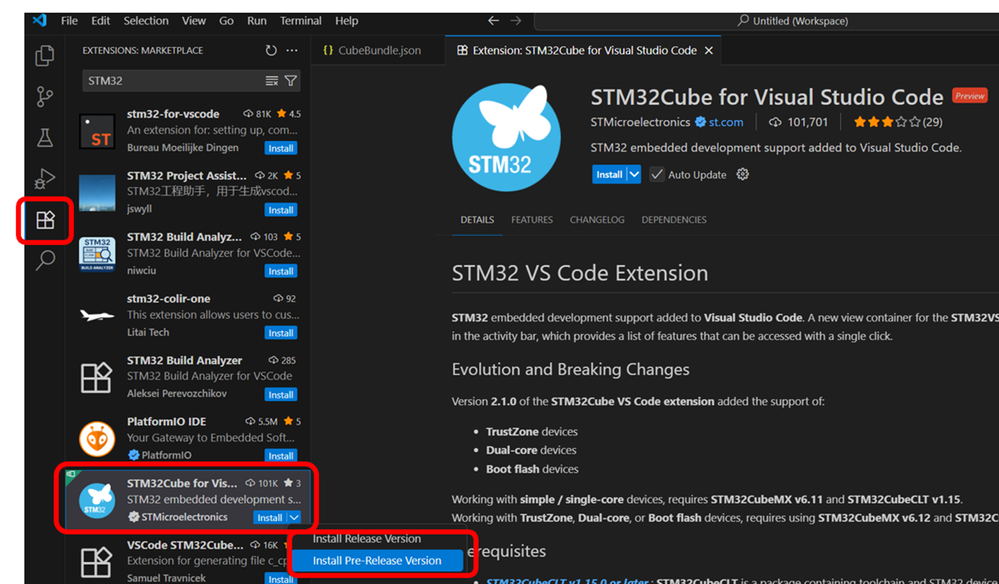The width and height of the screenshot is (999, 584).
Task: Open the Run and Debug view
Action: (45, 178)
